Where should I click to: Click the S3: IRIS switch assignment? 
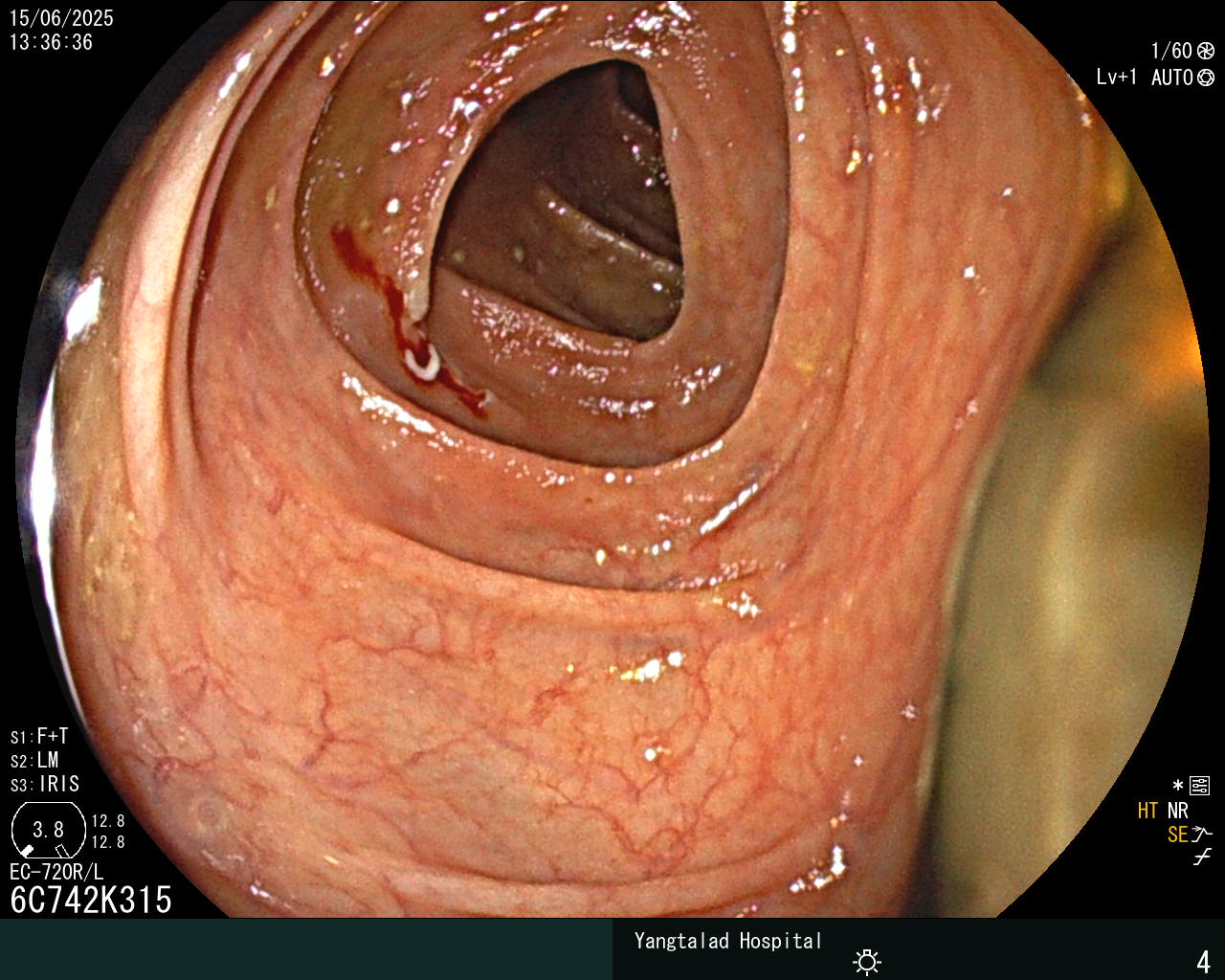point(45,785)
